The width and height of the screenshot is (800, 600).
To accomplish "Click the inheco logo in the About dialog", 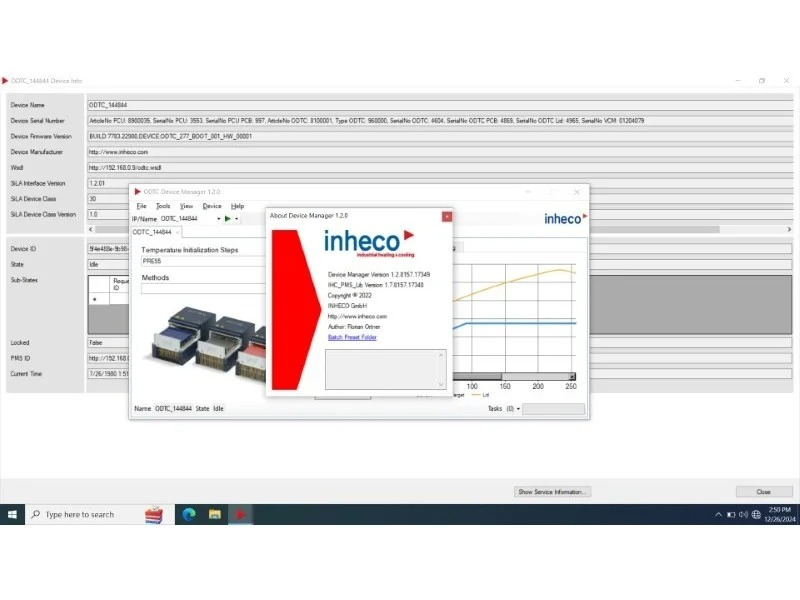I will [x=369, y=243].
